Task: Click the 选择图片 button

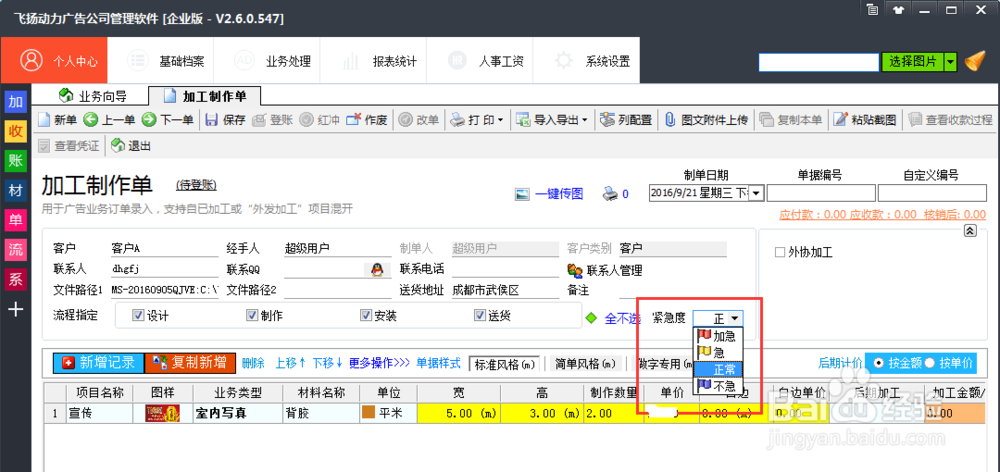Action: click(x=913, y=62)
